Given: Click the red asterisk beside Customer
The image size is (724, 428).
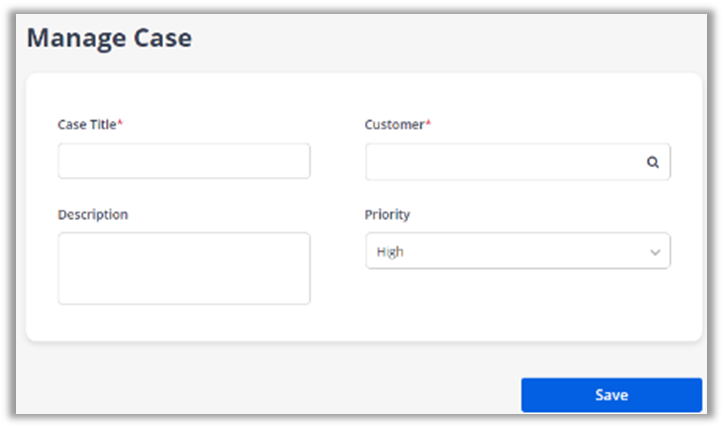Looking at the screenshot, I should point(429,123).
